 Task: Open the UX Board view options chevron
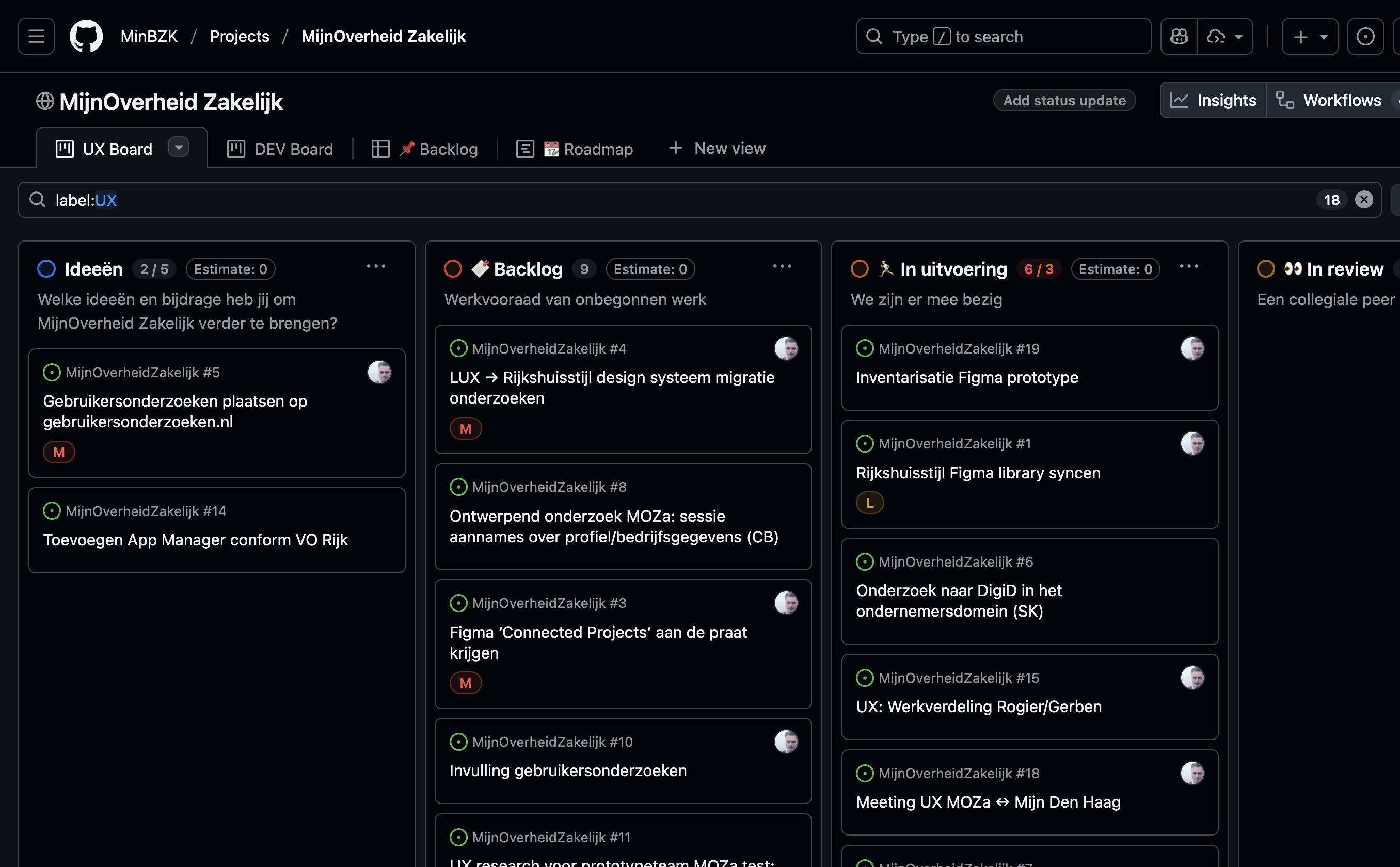(179, 148)
